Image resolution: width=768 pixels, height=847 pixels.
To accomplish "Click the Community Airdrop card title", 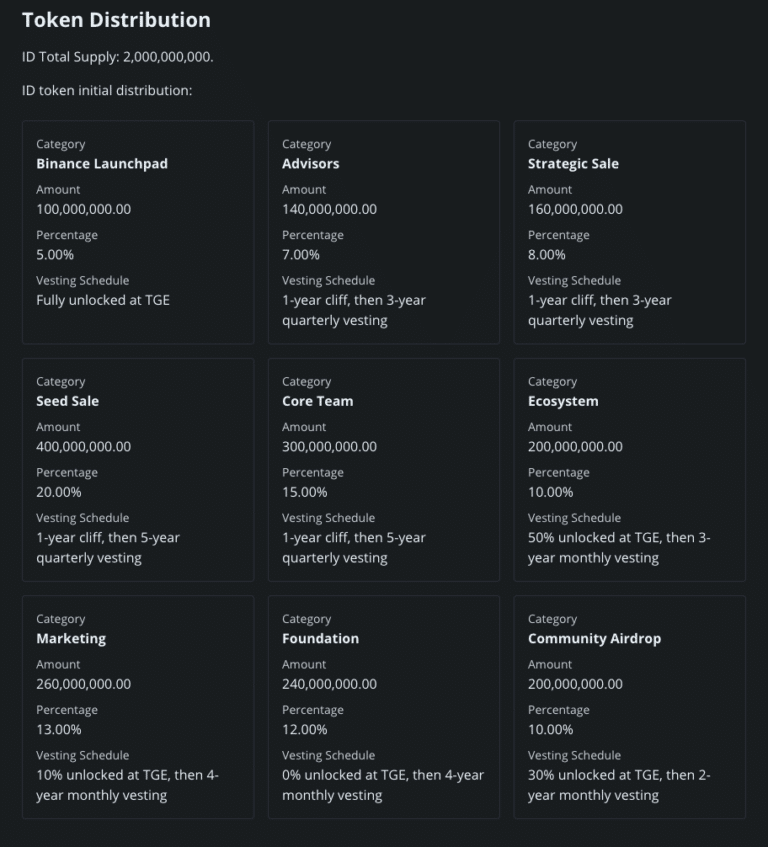I will click(x=594, y=638).
